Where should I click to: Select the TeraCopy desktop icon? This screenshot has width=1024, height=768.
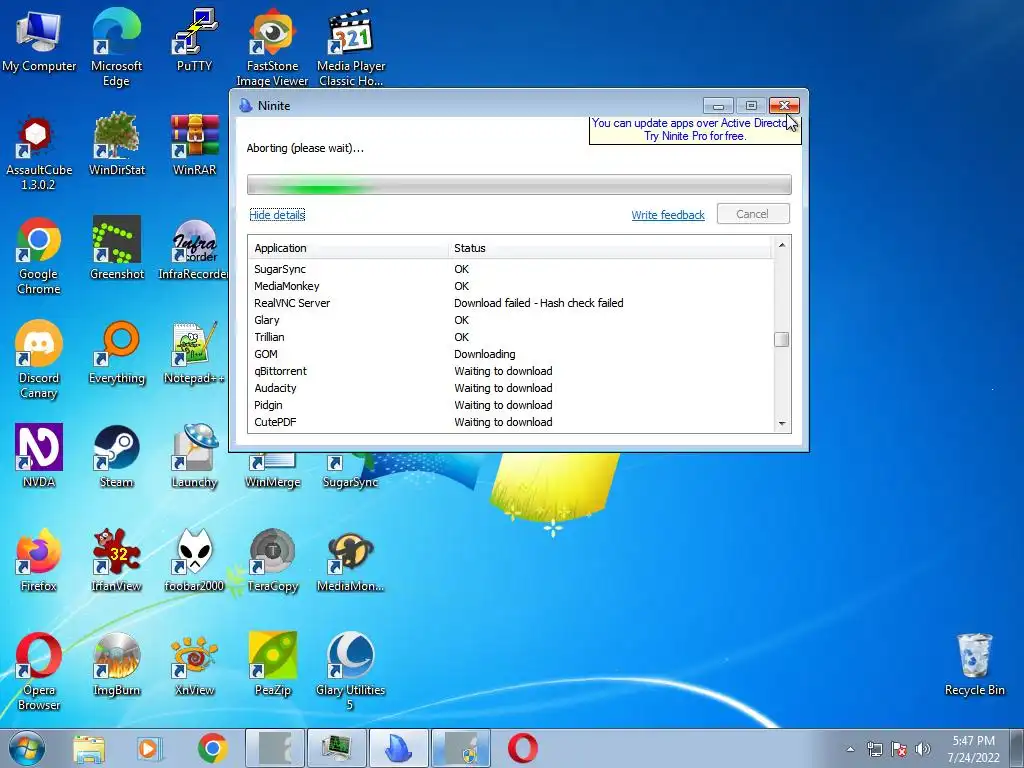click(x=272, y=560)
